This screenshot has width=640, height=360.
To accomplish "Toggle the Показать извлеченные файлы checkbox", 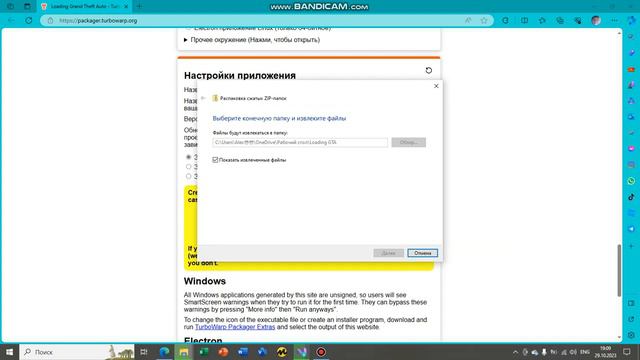I will pos(215,160).
